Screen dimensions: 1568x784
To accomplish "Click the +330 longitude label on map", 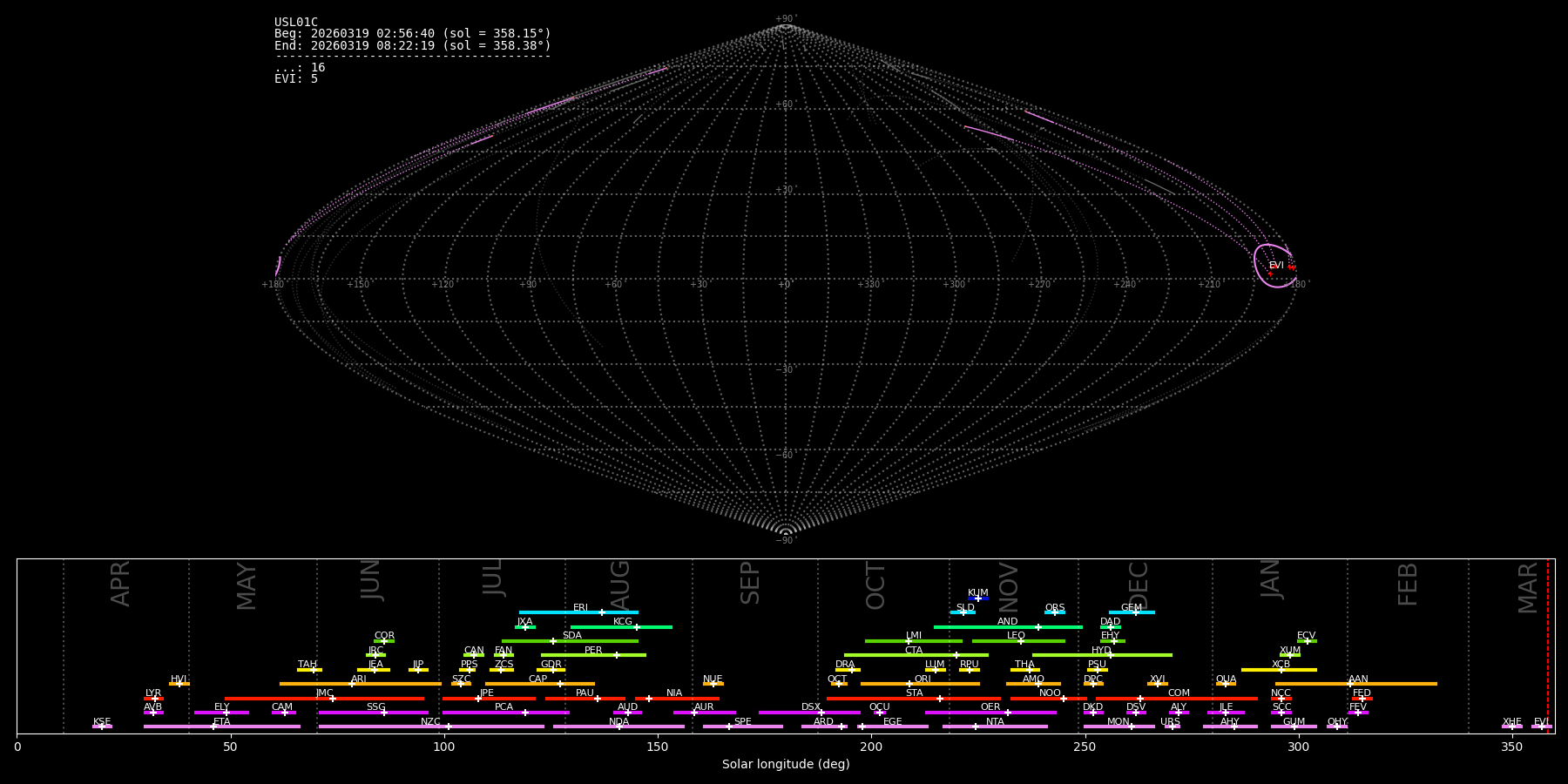I will pyautogui.click(x=868, y=285).
